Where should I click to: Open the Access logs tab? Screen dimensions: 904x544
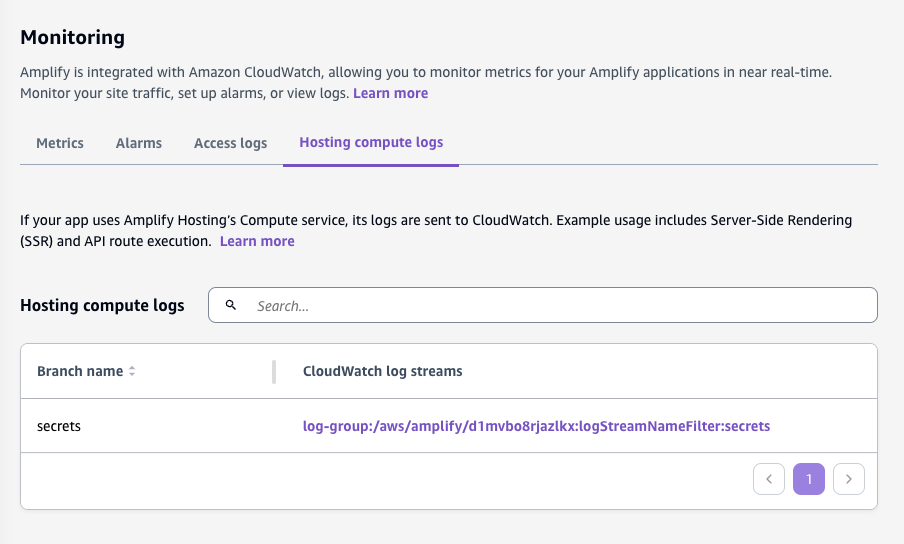tap(231, 143)
